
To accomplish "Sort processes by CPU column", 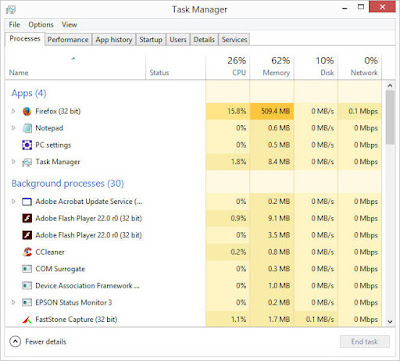I will [x=228, y=67].
